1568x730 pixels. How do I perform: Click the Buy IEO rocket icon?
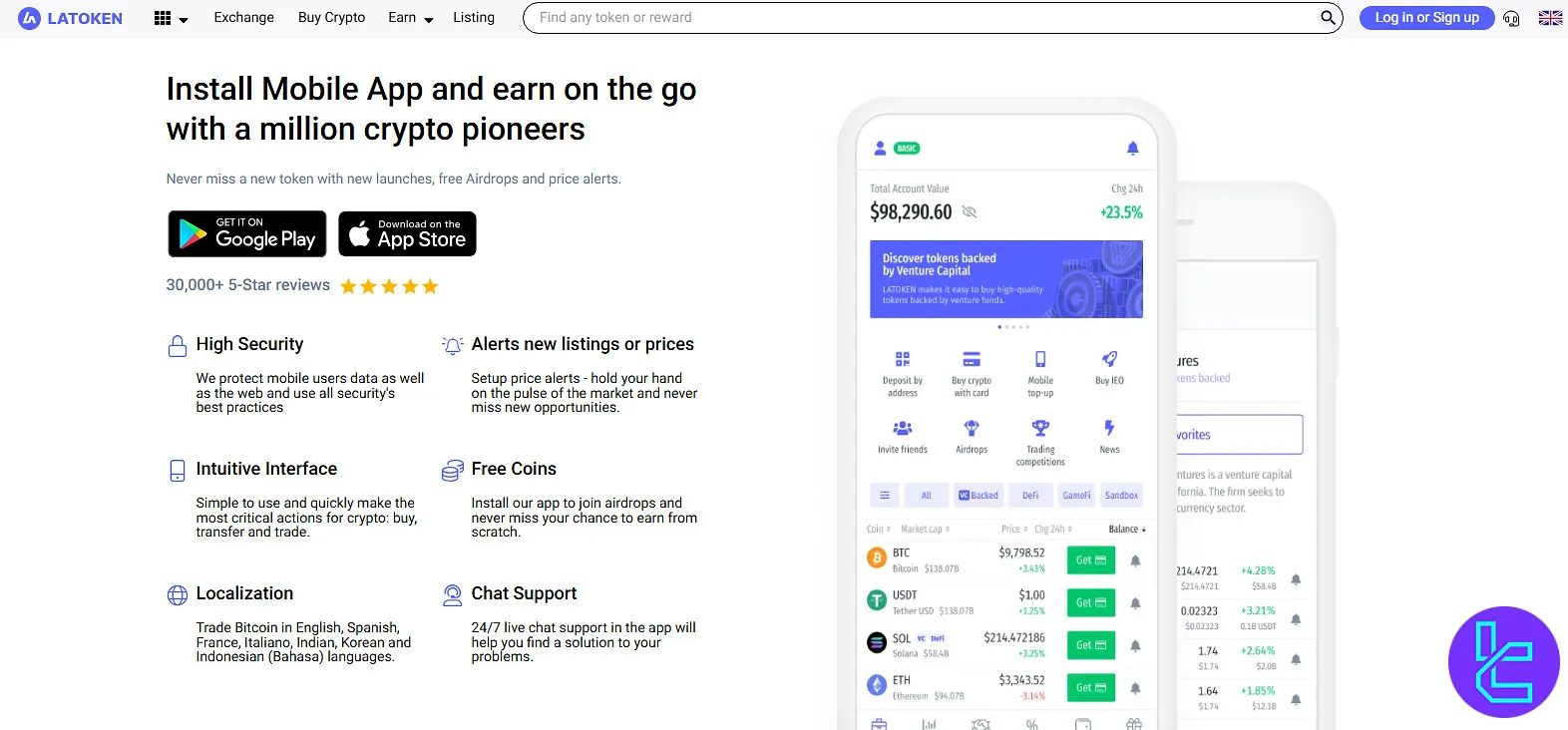pyautogui.click(x=1109, y=360)
